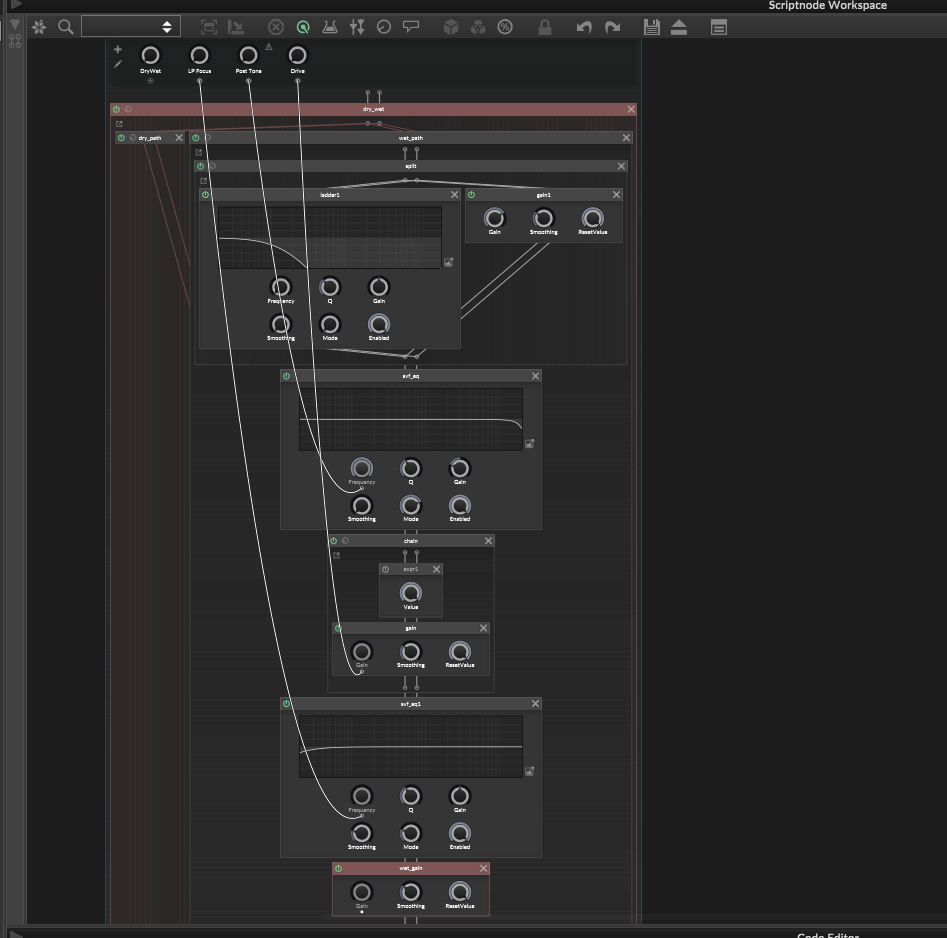Select the wet_path container title bar
Screen dimensions: 947x938
coord(410,138)
